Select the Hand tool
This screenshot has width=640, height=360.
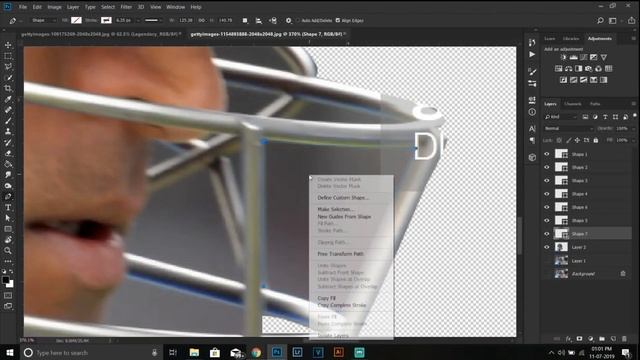[x=8, y=240]
